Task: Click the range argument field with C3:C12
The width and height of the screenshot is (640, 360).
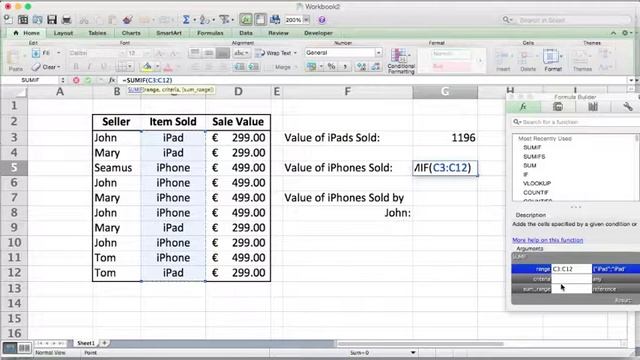Action: tap(571, 269)
